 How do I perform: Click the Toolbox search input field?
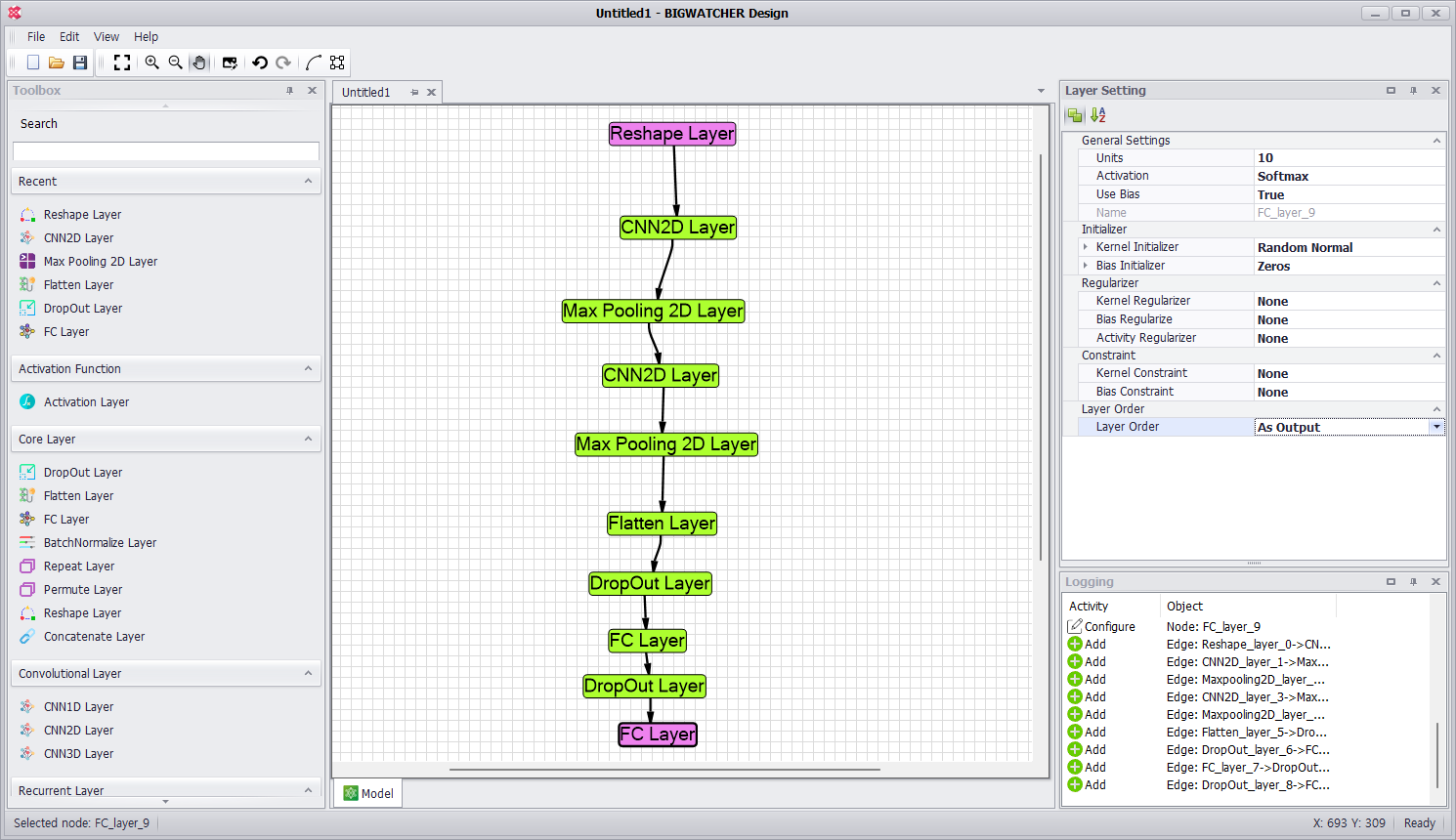point(166,151)
